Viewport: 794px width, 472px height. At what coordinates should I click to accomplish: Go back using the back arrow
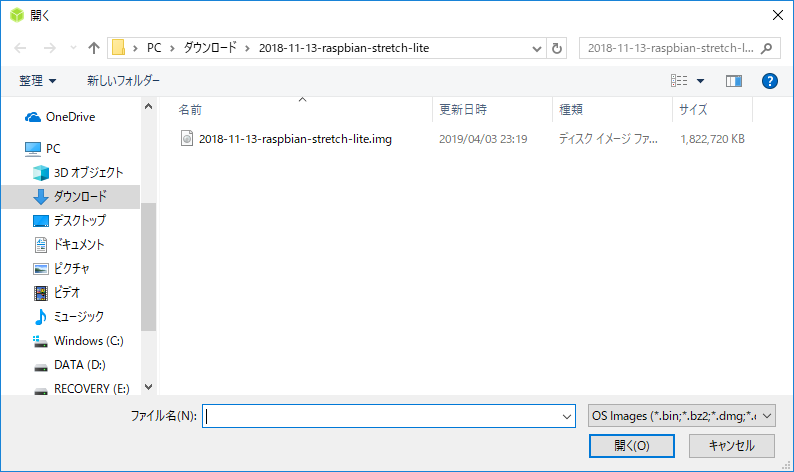(20, 48)
